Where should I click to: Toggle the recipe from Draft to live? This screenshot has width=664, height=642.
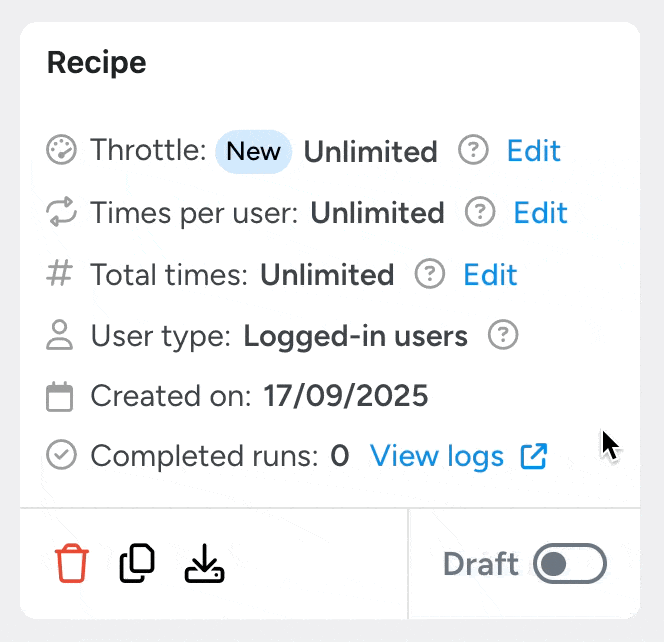(x=570, y=564)
